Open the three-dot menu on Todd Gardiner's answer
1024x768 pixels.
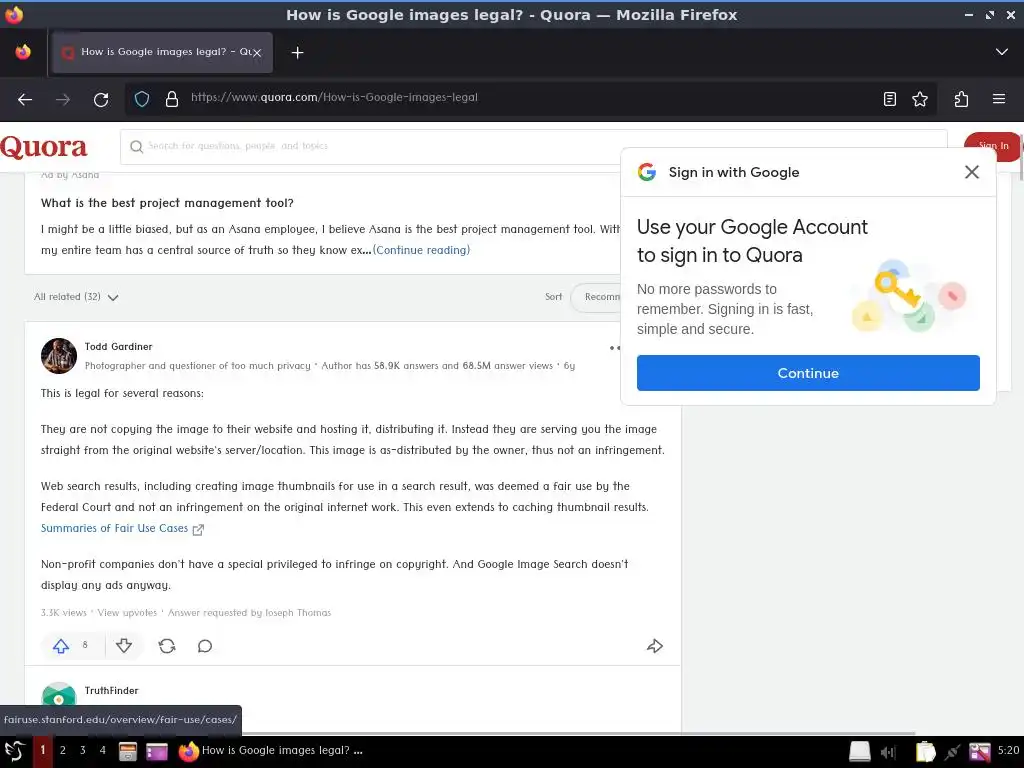[x=615, y=348]
